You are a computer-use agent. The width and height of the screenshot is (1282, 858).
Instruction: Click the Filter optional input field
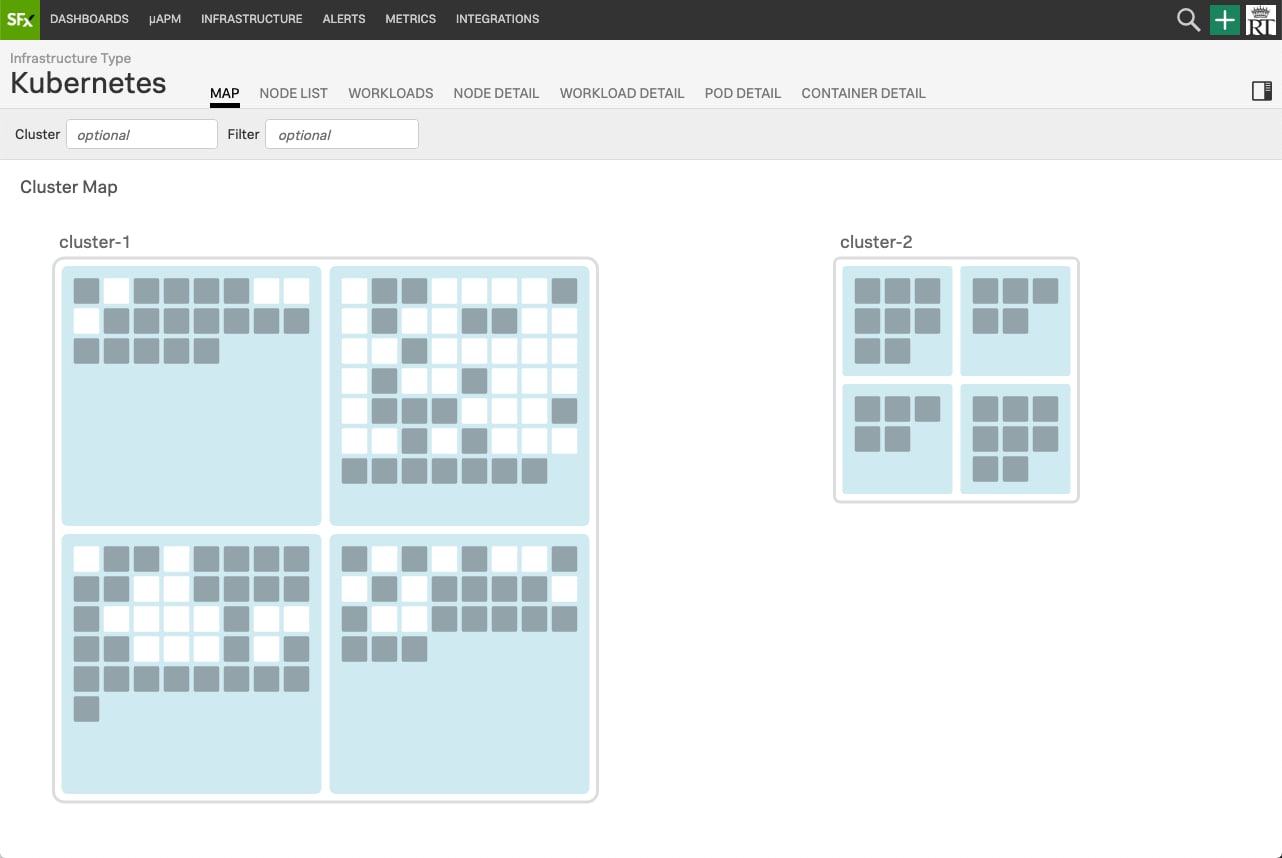pos(342,134)
